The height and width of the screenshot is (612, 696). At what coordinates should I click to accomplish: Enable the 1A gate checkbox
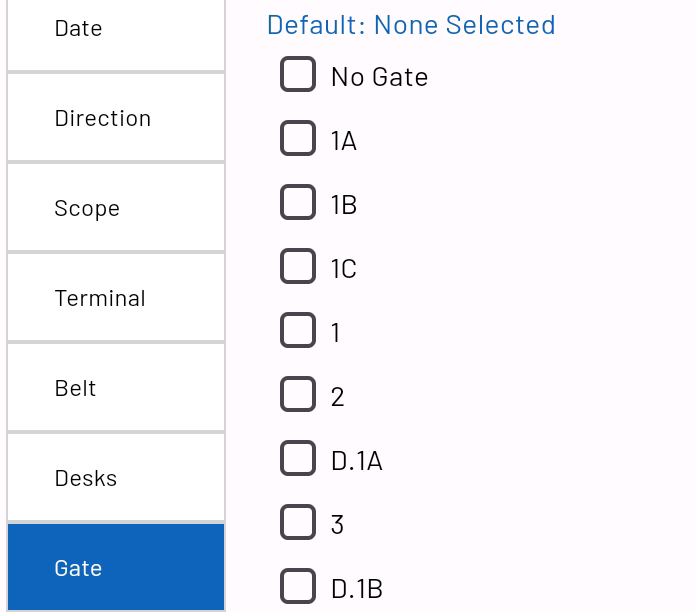[x=298, y=138]
